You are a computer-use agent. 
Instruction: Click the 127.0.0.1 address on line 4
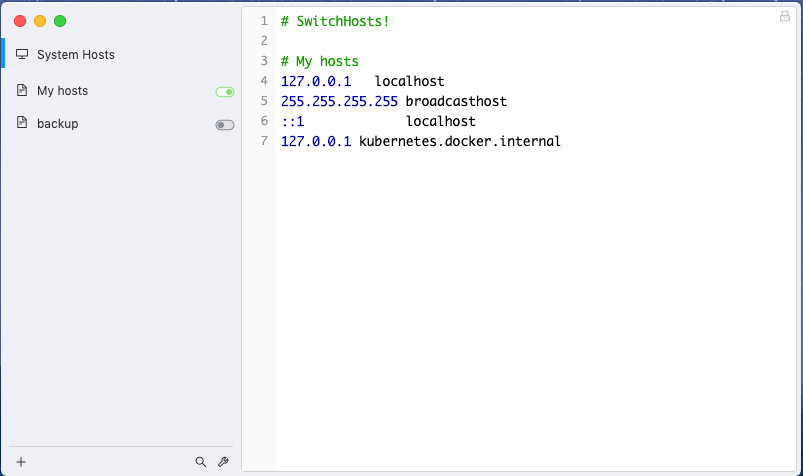point(316,81)
